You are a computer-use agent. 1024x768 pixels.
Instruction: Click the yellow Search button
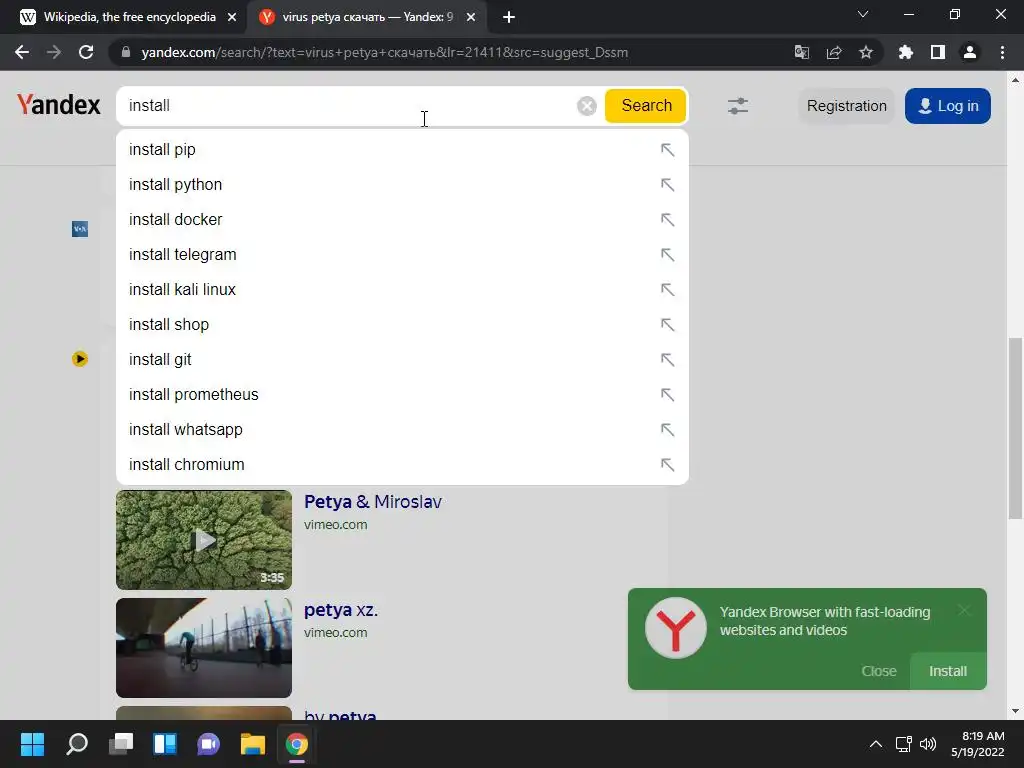click(x=646, y=106)
